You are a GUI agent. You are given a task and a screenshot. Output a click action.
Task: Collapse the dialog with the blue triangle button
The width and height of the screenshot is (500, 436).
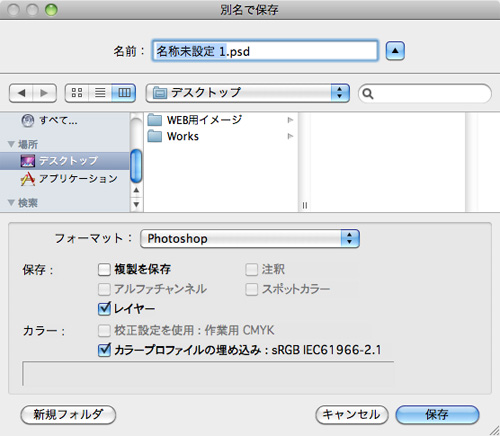coord(395,51)
